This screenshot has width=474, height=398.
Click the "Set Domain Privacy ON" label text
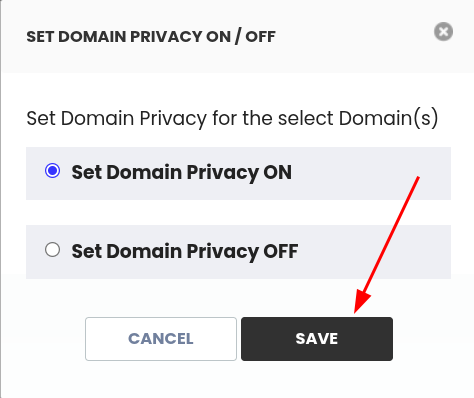click(x=182, y=173)
